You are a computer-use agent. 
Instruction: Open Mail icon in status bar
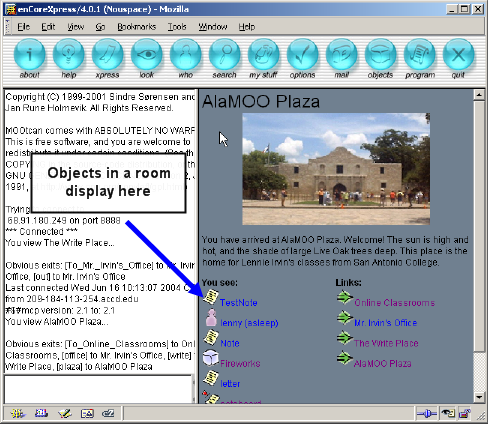(x=41, y=414)
